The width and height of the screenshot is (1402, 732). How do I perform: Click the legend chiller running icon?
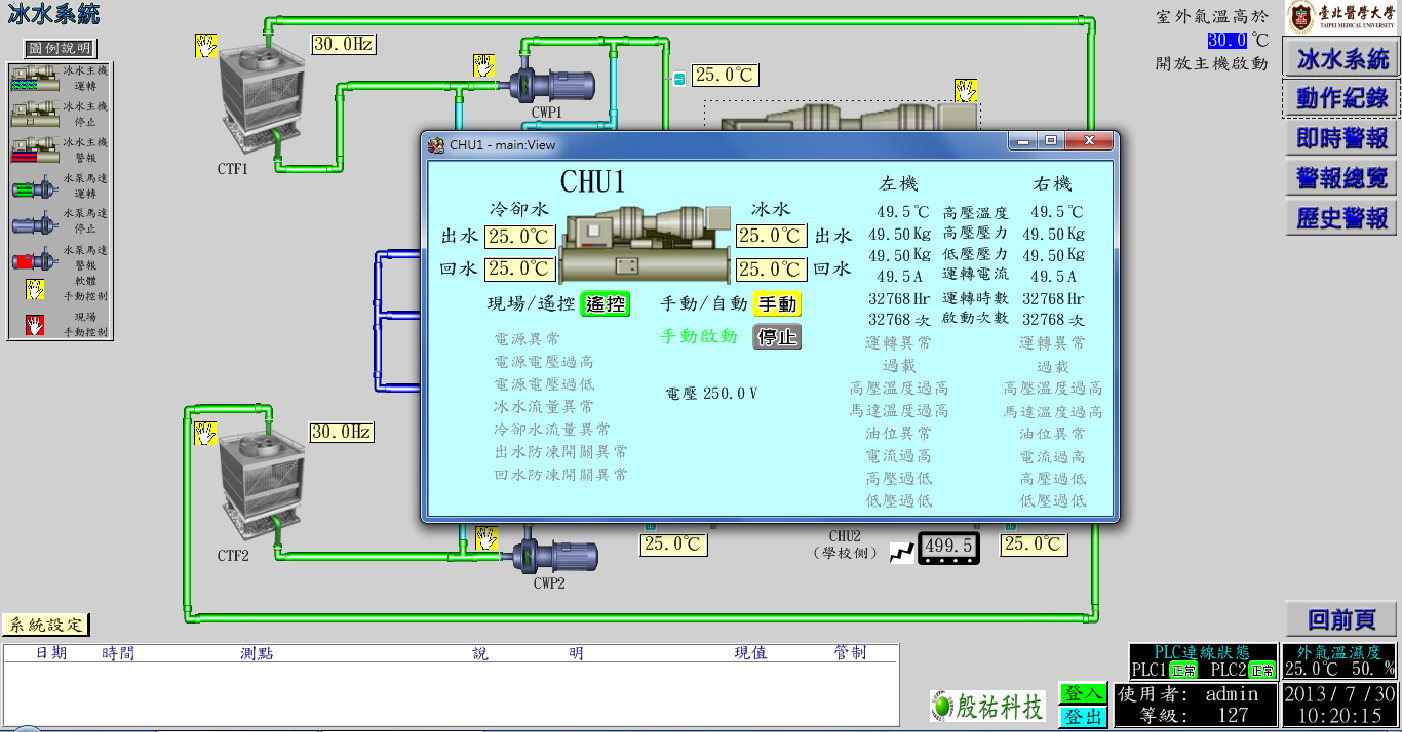pos(34,79)
